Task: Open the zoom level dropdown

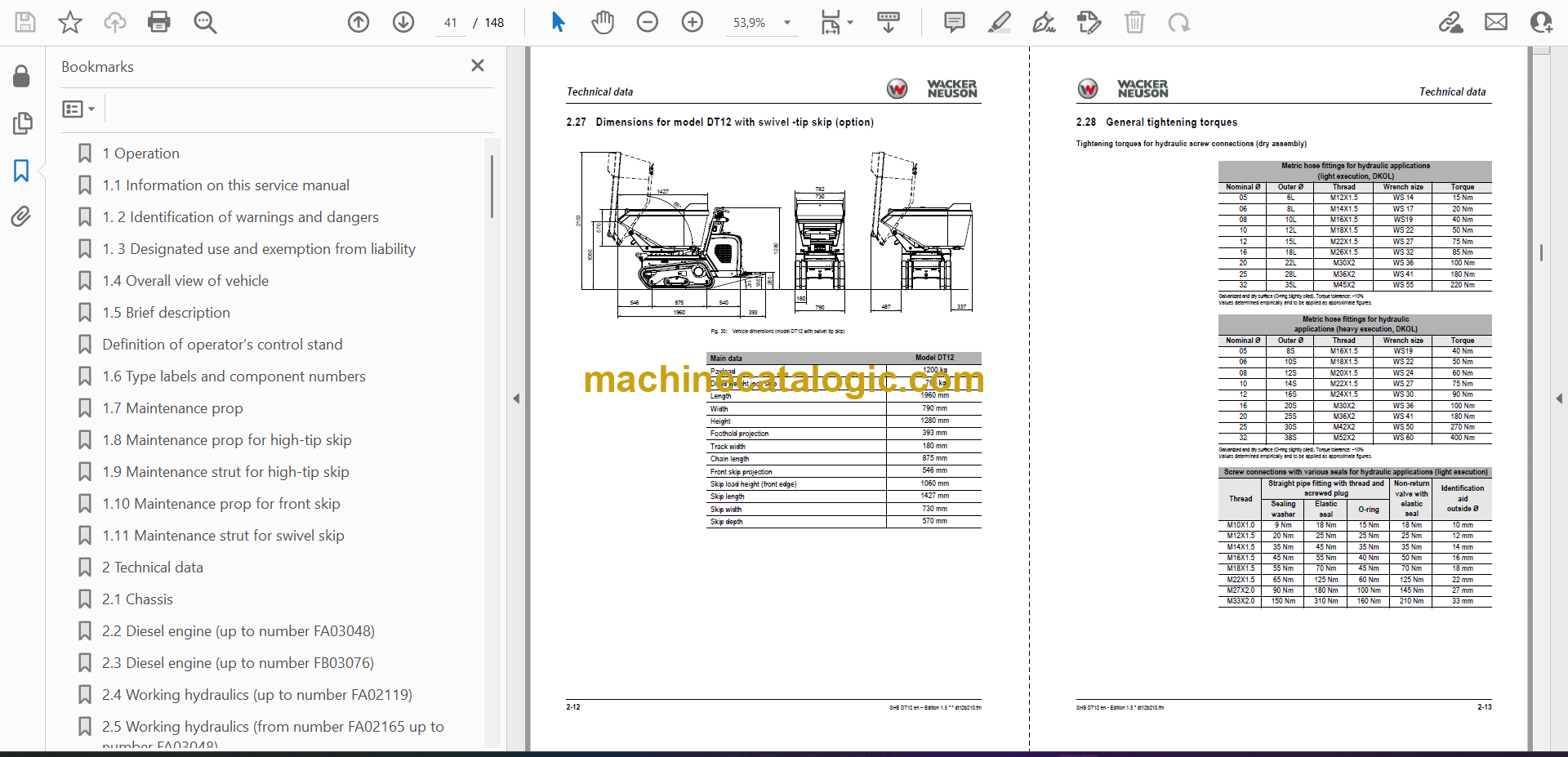Action: click(787, 23)
